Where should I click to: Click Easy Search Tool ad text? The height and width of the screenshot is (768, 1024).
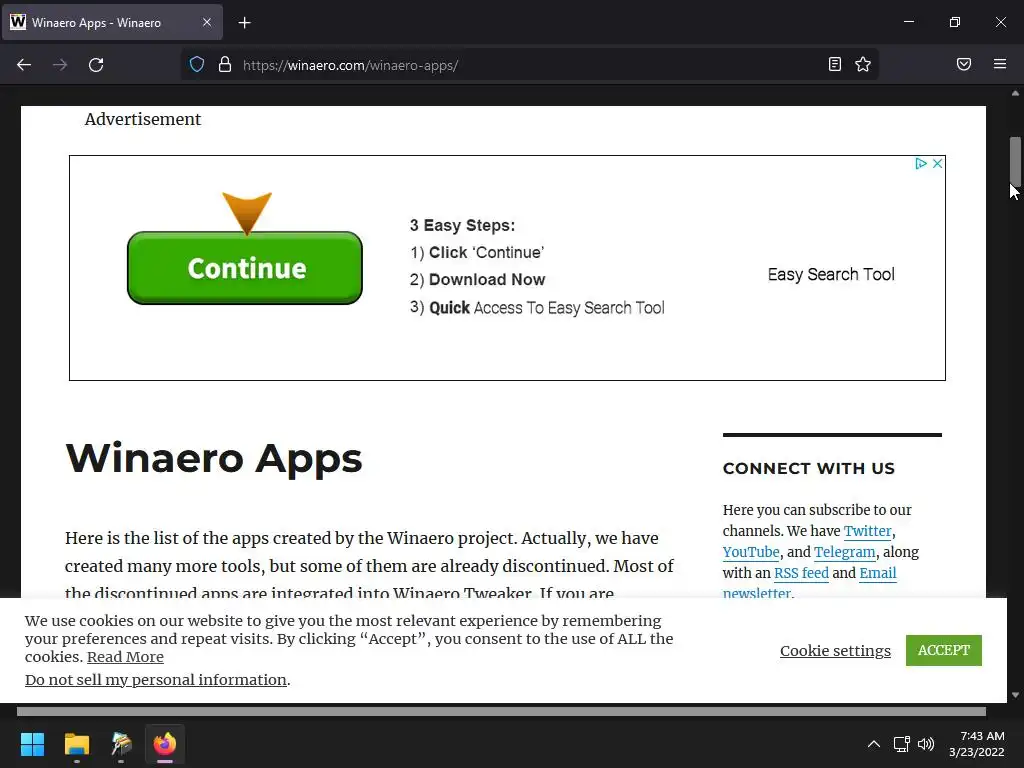coord(831,274)
